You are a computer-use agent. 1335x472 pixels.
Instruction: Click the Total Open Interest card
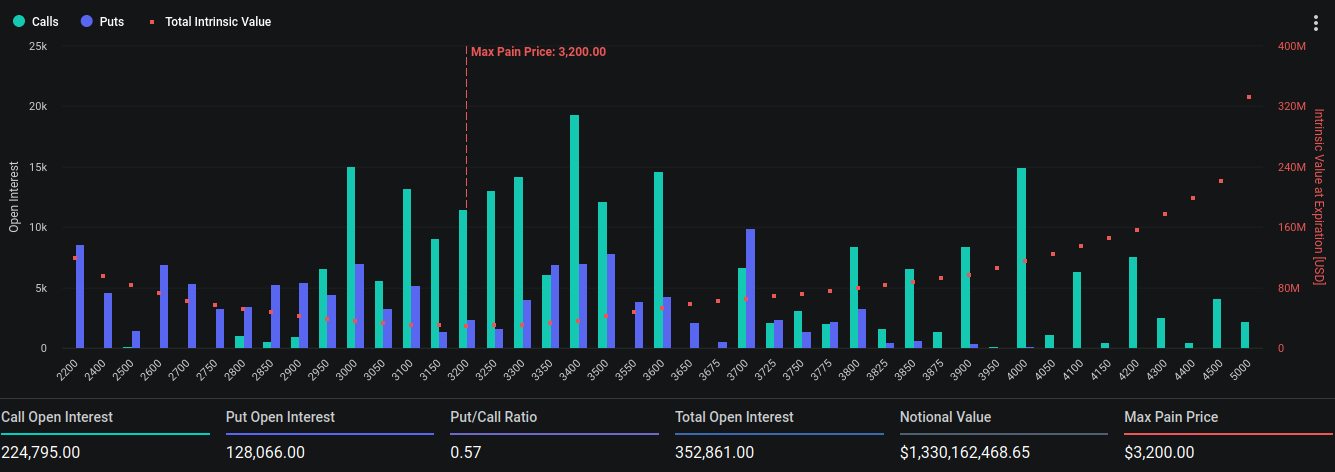[x=779, y=435]
